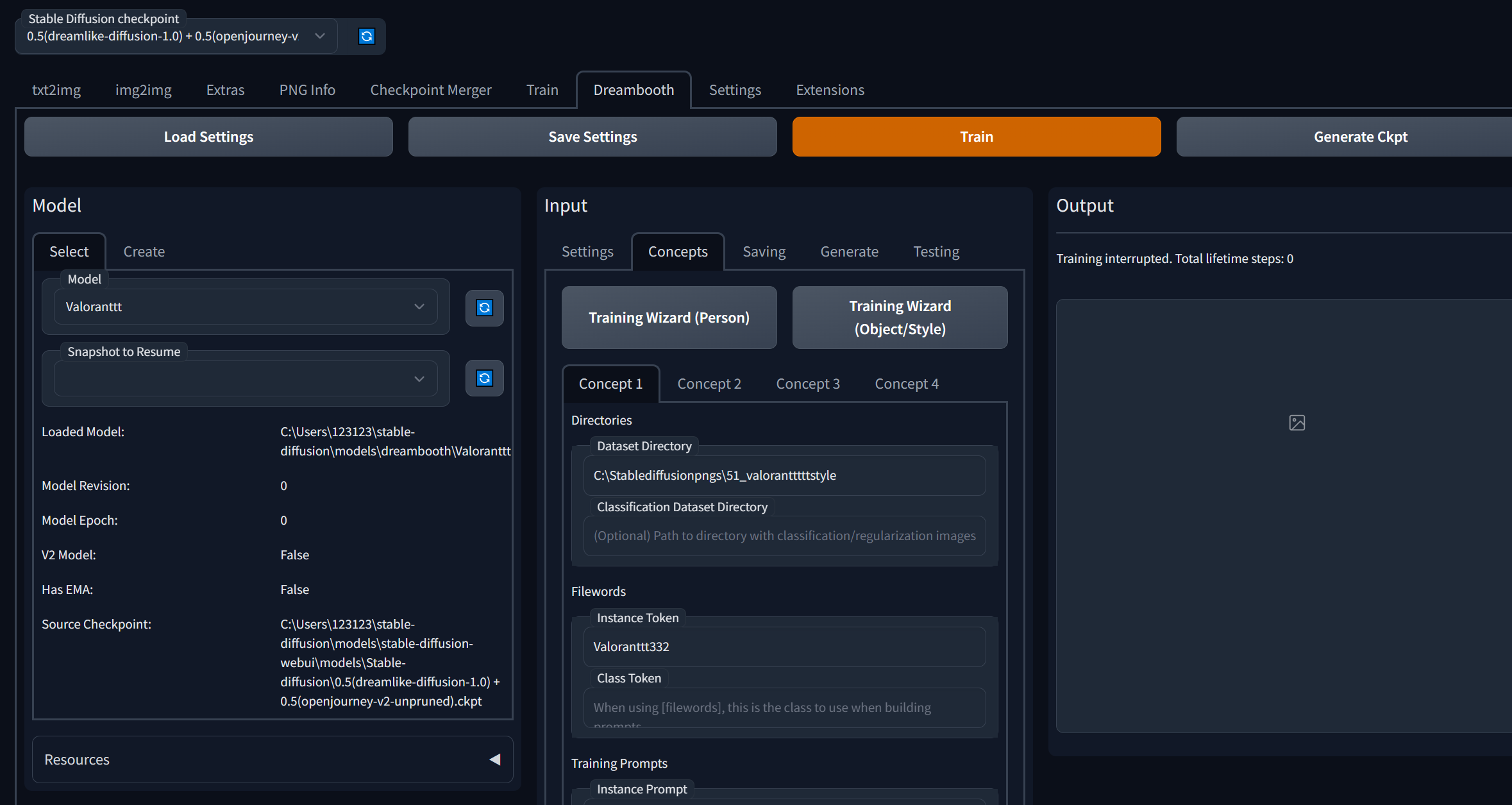1512x805 pixels.
Task: Click Training Wizard (Person) button
Action: [669, 318]
